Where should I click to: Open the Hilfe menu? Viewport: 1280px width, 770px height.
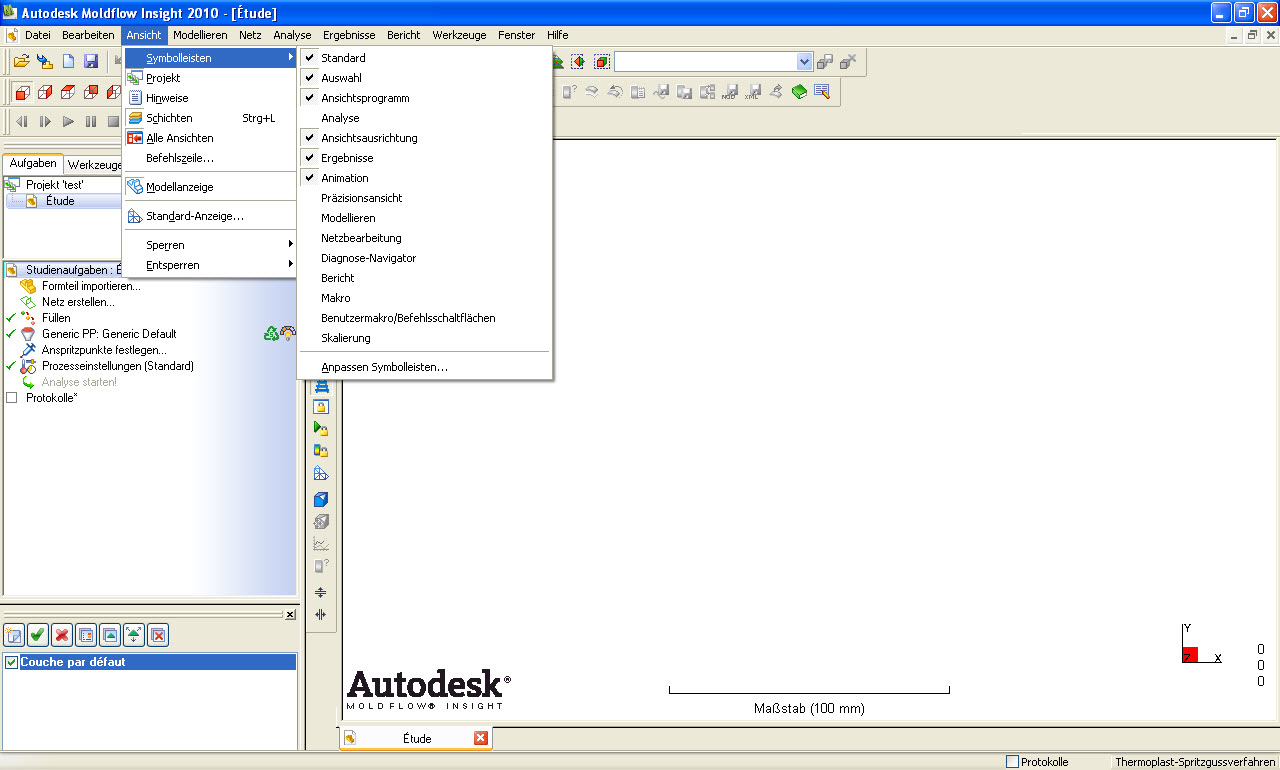point(557,35)
